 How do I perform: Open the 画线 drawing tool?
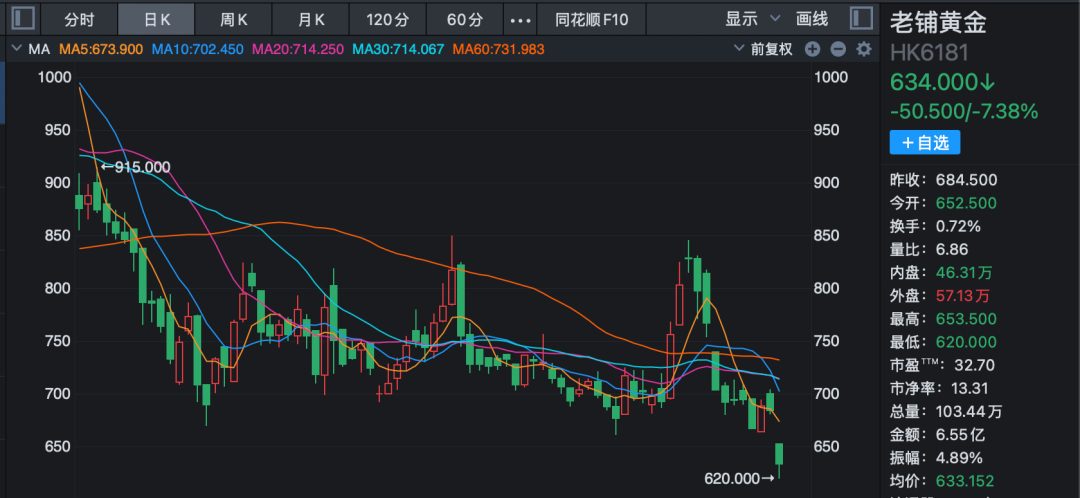(812, 19)
